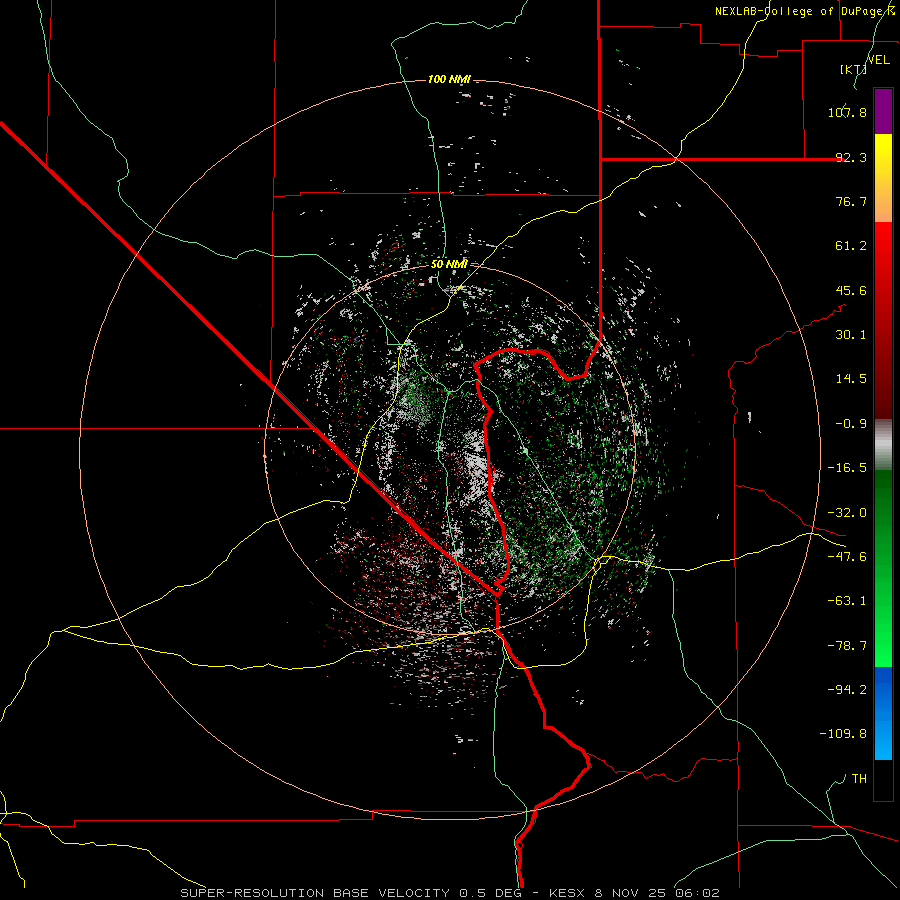This screenshot has height=900, width=900.
Task: Select the -78.7 scale label
Action: tap(847, 646)
